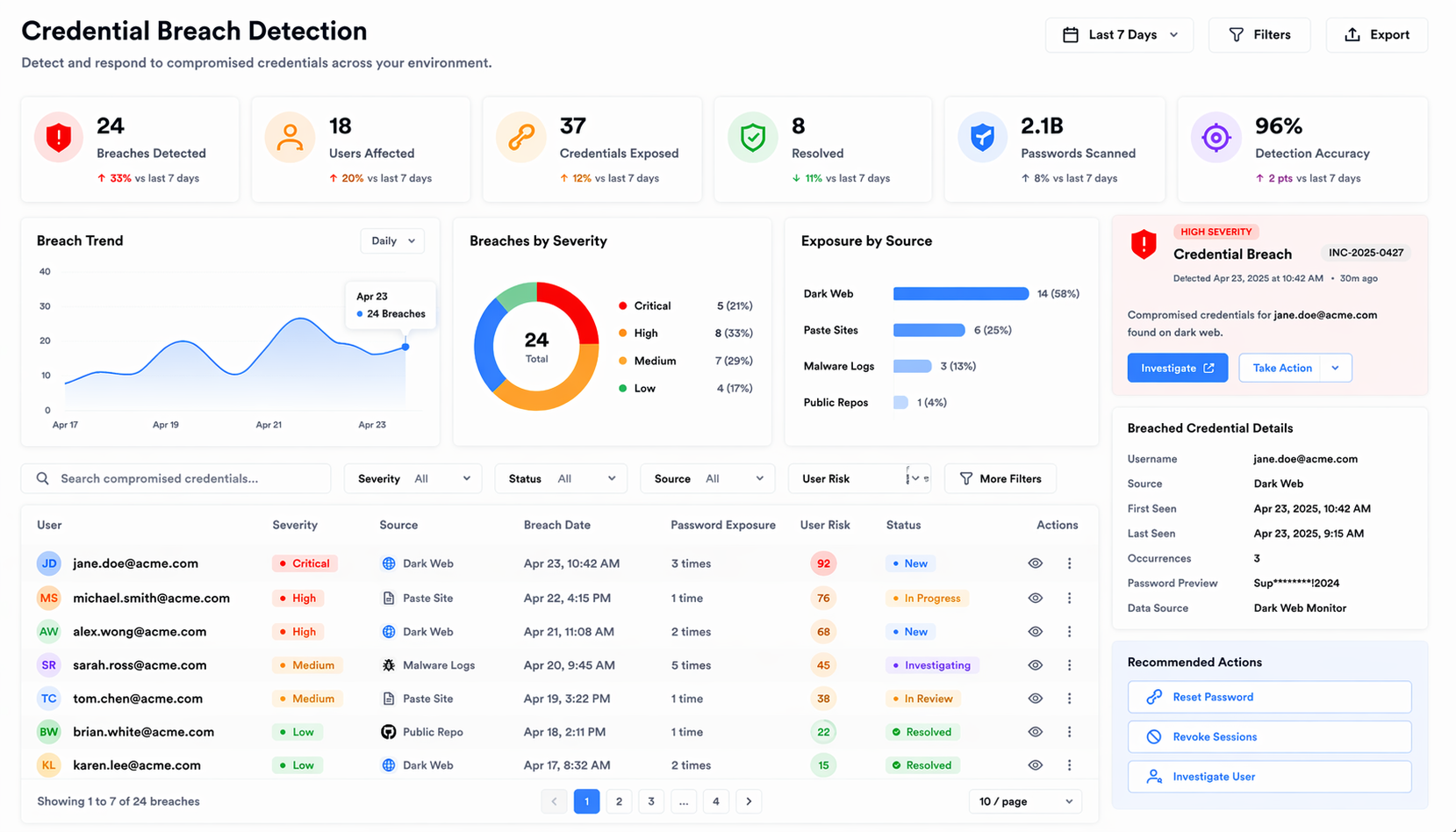
Task: Click the blue Investigate button
Action: (x=1177, y=368)
